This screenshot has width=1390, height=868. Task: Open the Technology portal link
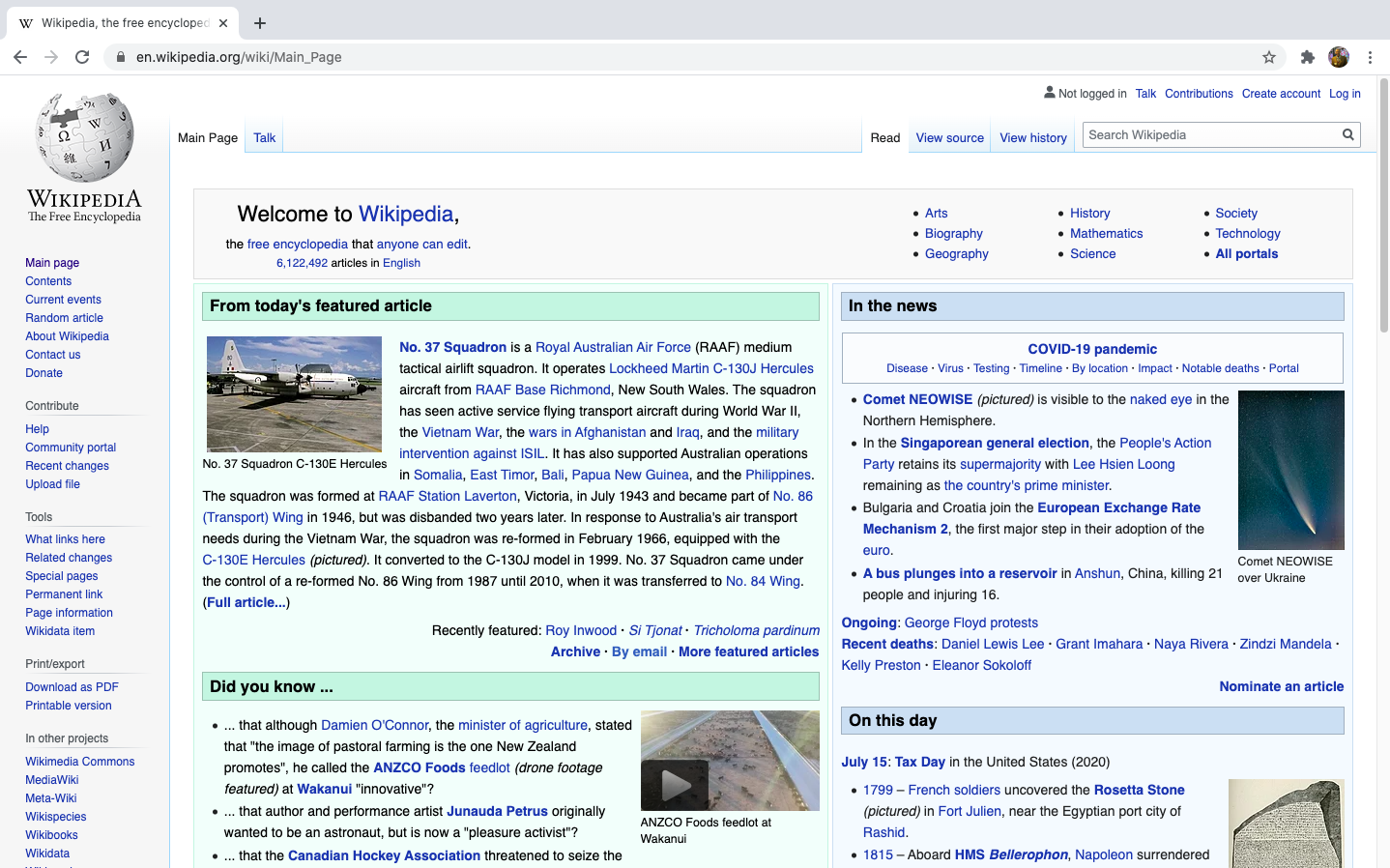[x=1247, y=234]
